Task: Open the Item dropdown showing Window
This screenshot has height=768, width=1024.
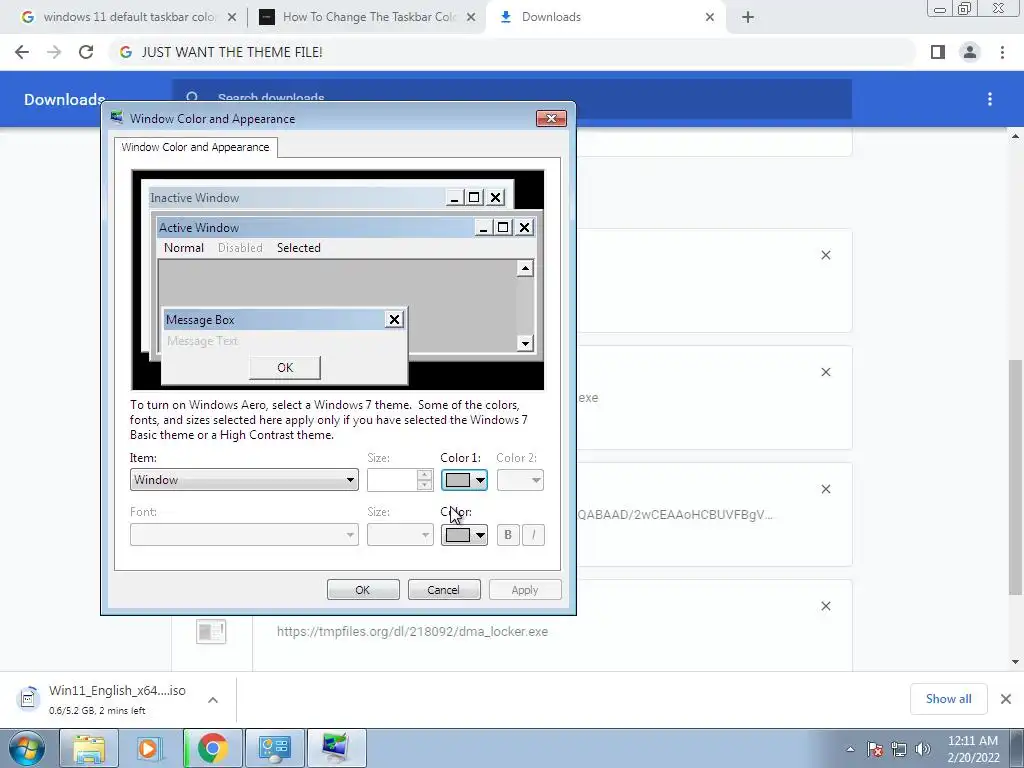Action: pyautogui.click(x=244, y=480)
